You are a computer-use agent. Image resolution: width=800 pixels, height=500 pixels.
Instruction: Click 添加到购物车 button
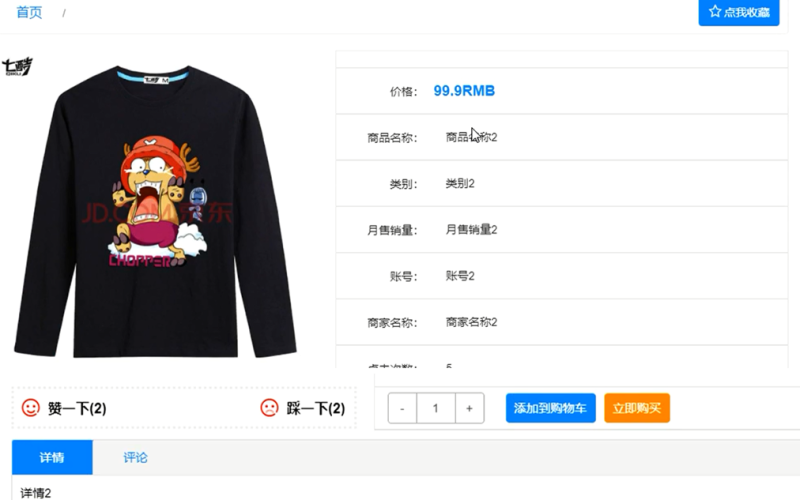(551, 408)
